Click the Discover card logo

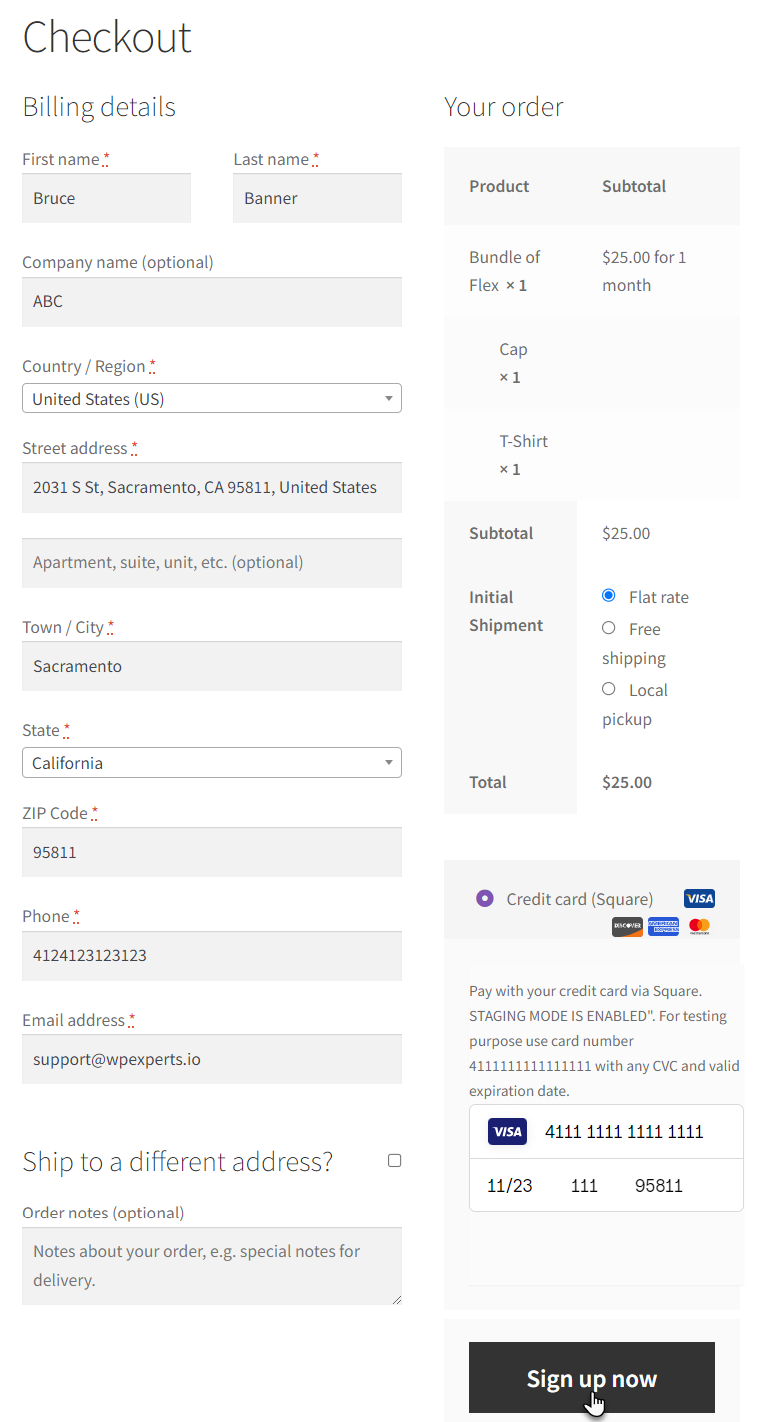pos(627,926)
